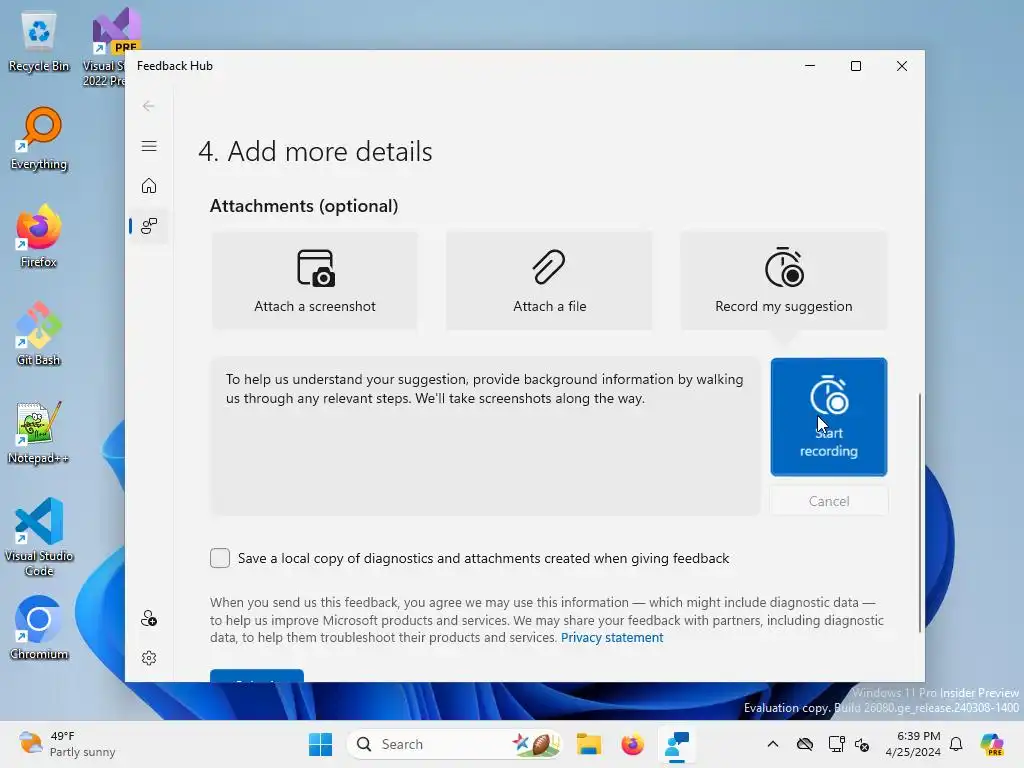Click Feedback Hub taskbar icon
The image size is (1024, 768).
(677, 744)
